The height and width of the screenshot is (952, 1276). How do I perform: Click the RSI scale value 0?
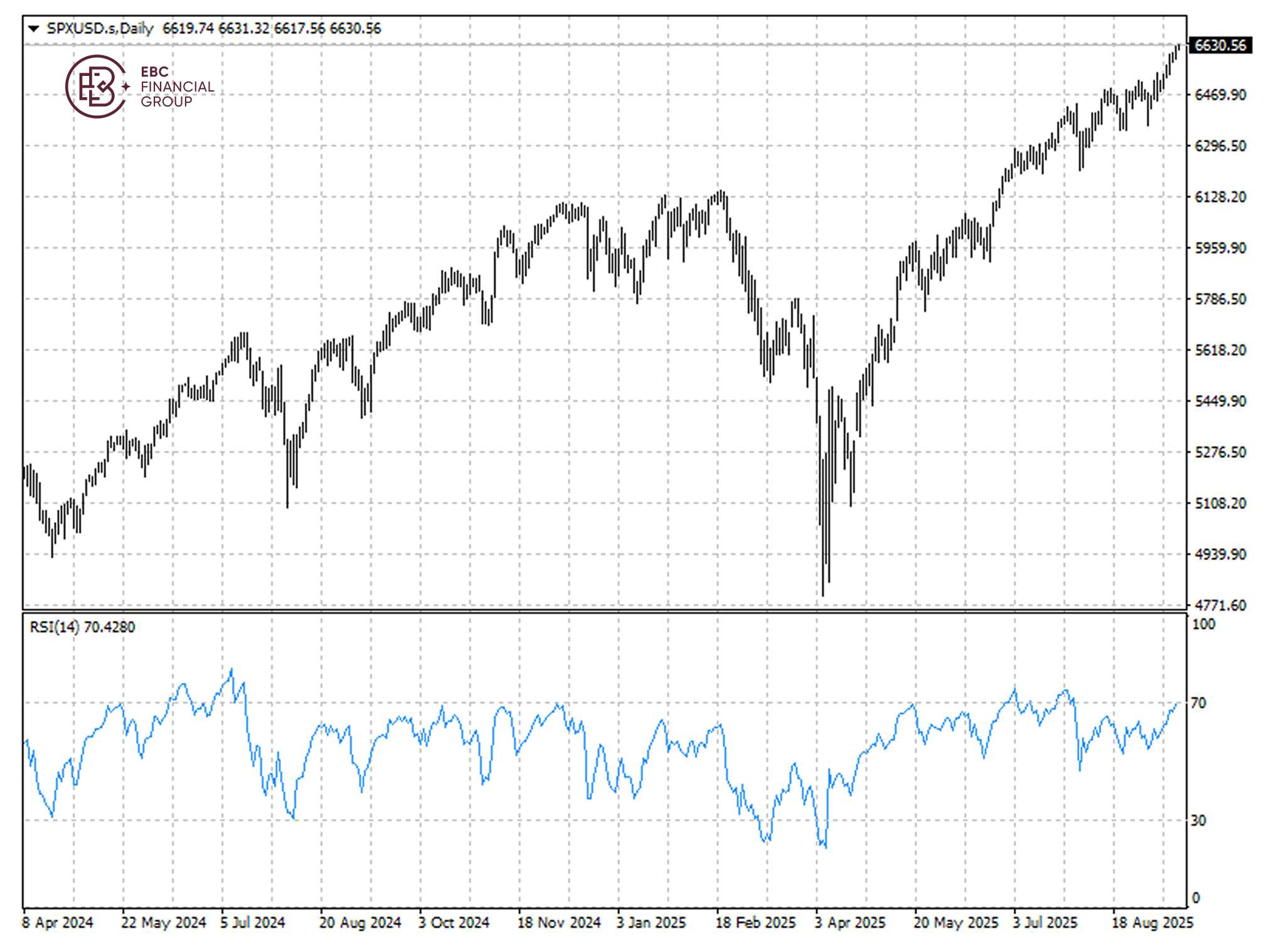(1196, 897)
